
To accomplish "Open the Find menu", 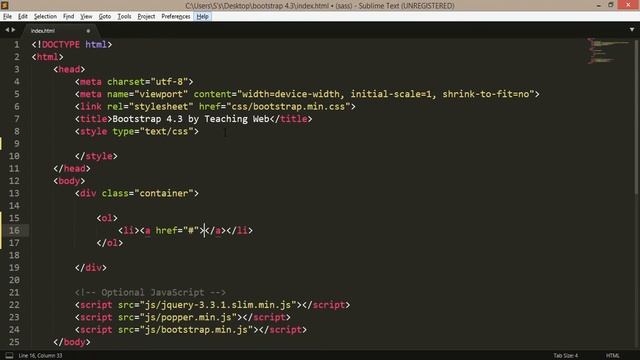I will [68, 16].
